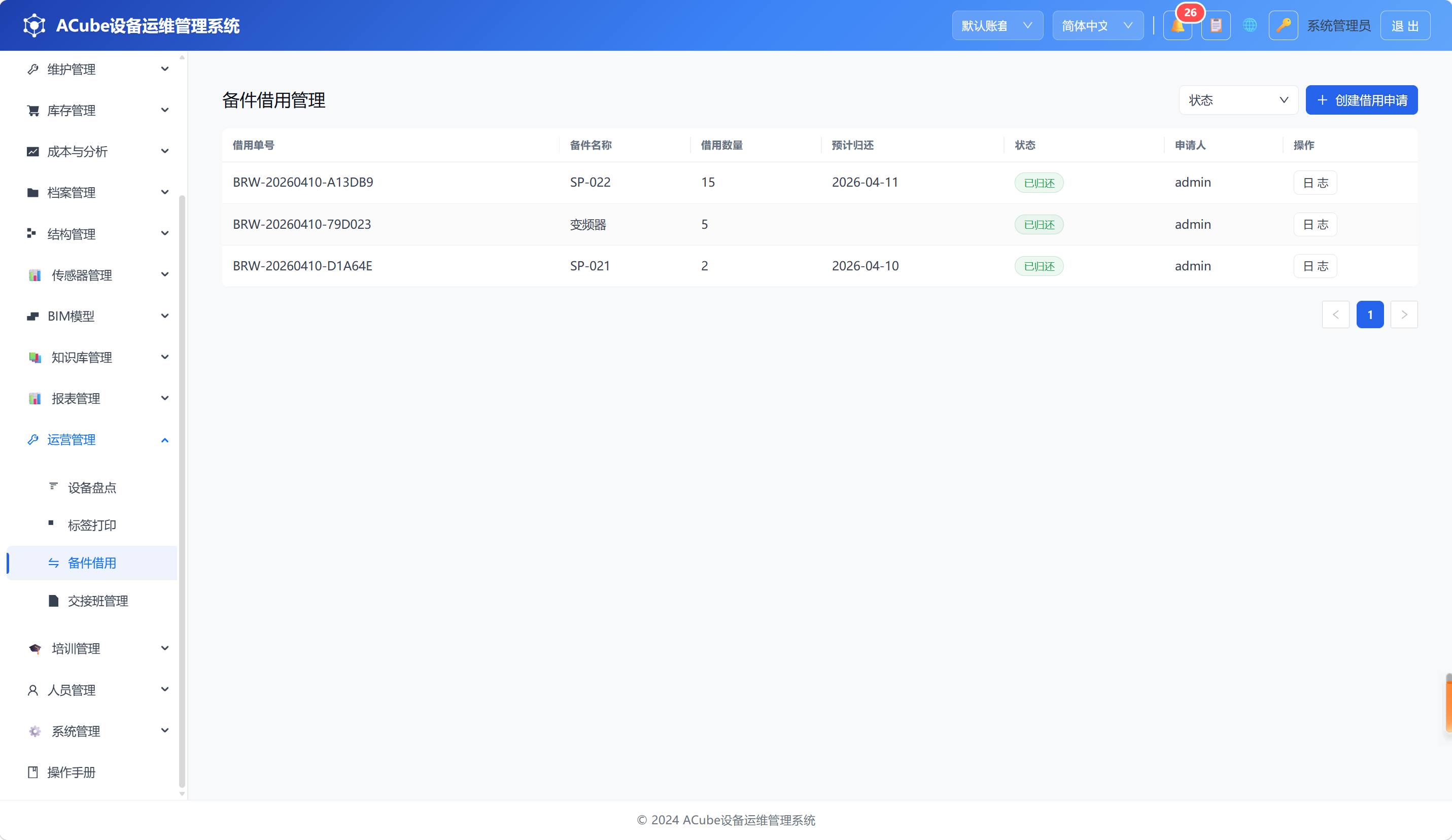Go to previous page arrow
Screen dimensions: 1452x840
pos(1335,314)
